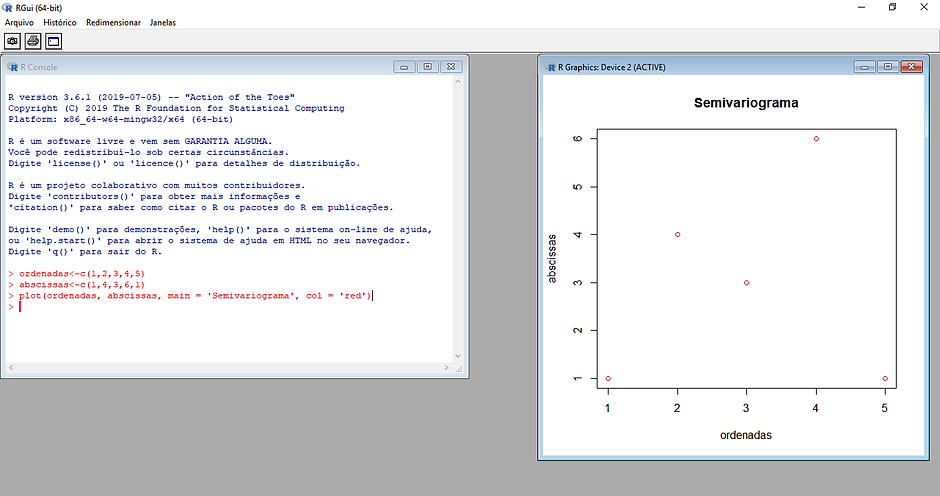Image resolution: width=940 pixels, height=496 pixels.
Task: Click the red data point at x=1
Action: pos(608,378)
